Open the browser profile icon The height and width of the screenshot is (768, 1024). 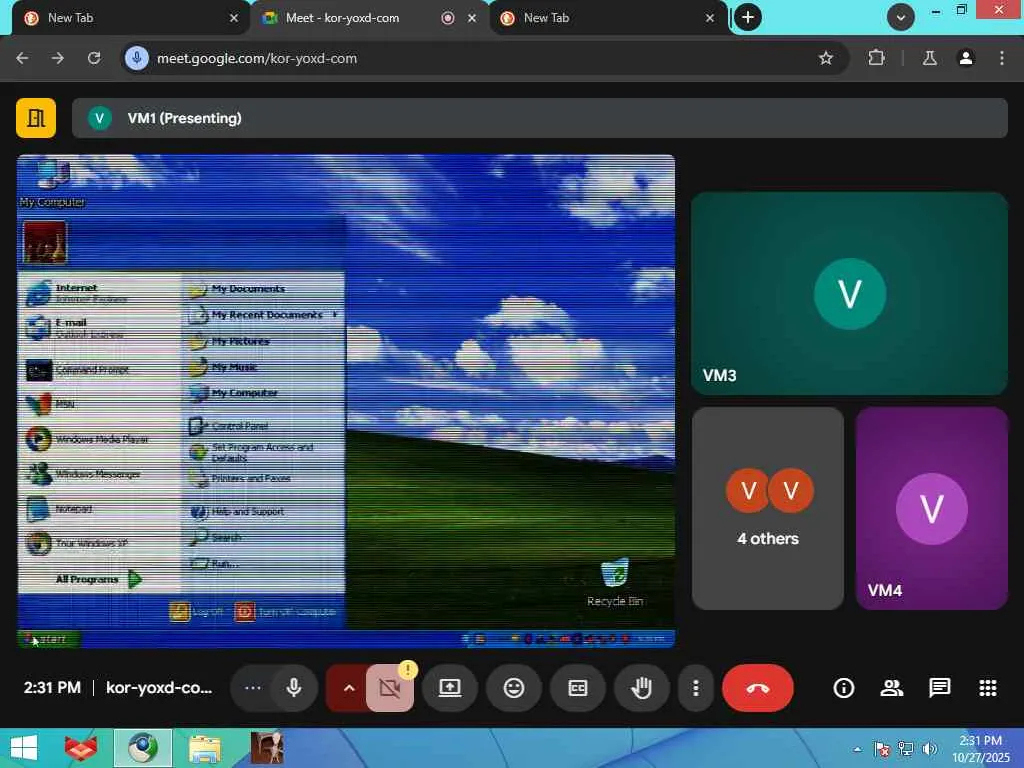966,58
